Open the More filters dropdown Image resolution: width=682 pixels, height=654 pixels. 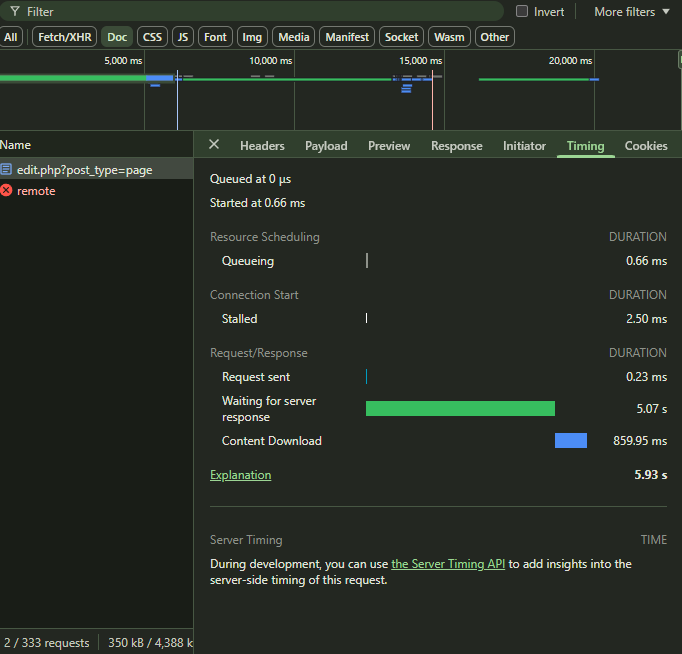(631, 12)
